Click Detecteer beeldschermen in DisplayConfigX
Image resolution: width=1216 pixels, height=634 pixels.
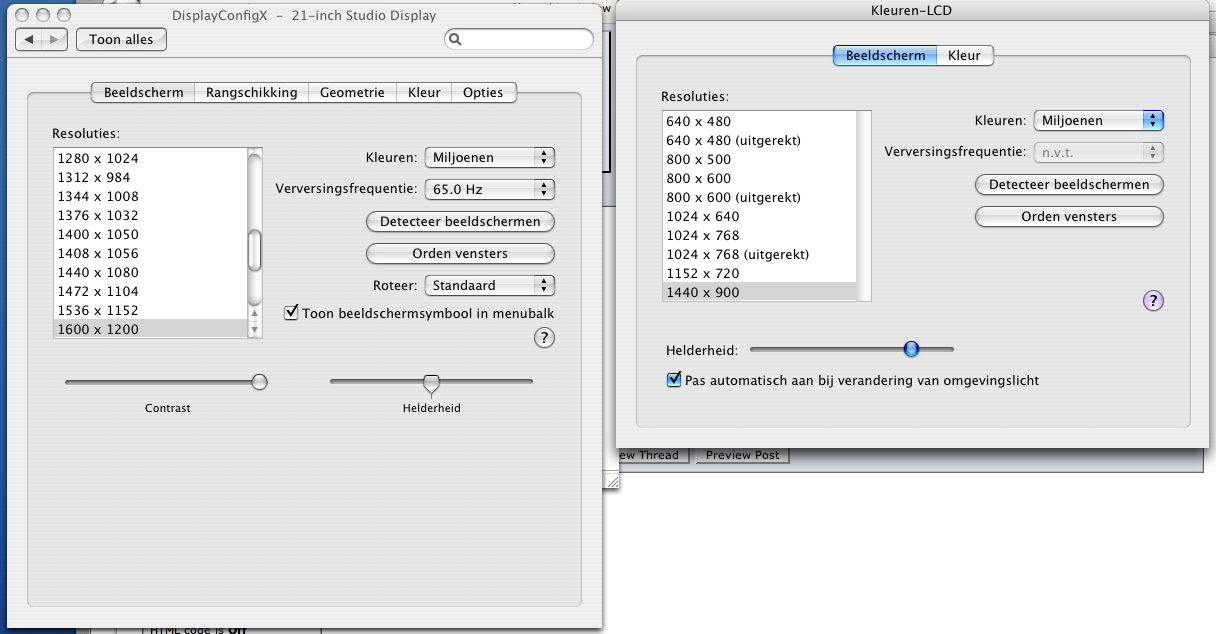(460, 221)
